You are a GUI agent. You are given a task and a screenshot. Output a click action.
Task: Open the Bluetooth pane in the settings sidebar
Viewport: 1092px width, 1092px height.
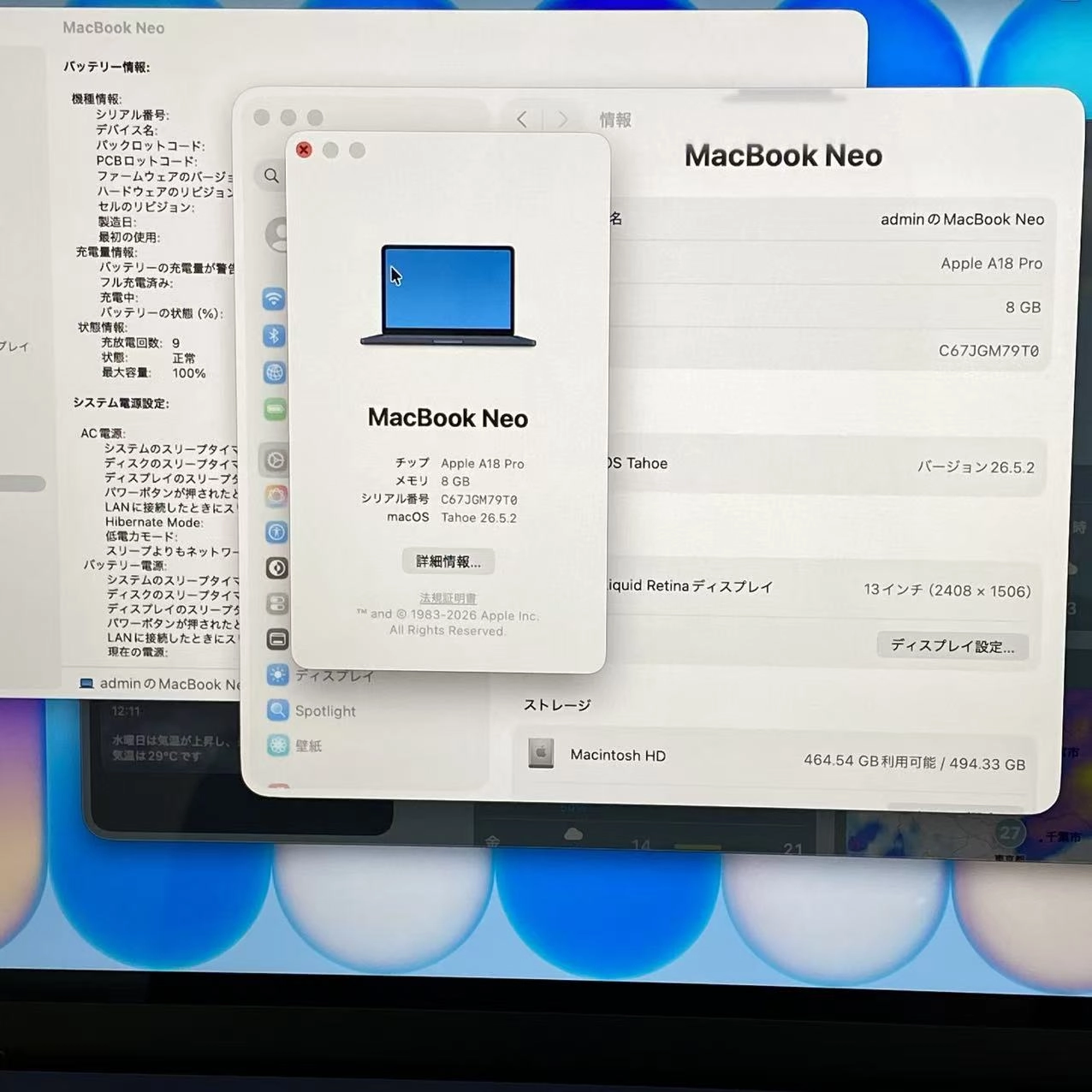click(274, 335)
